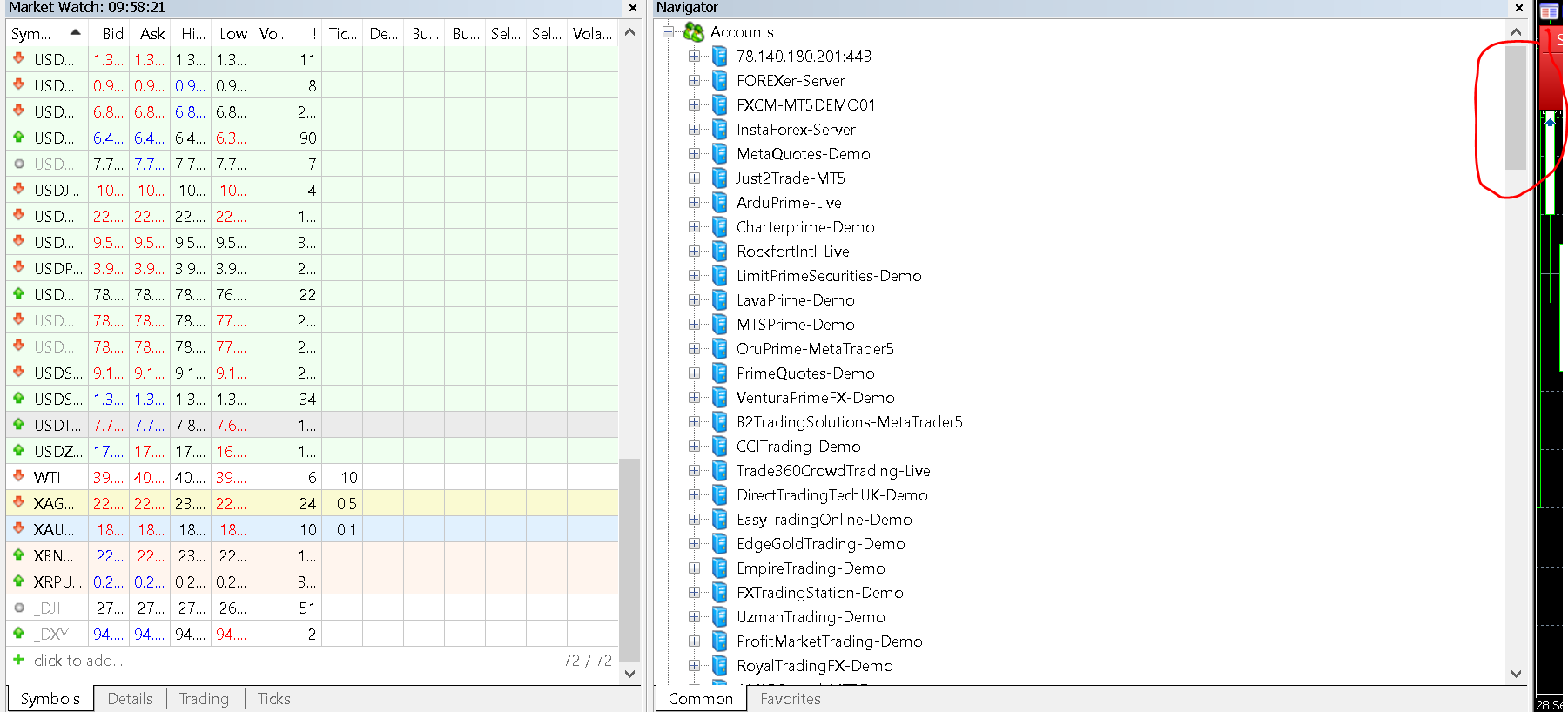The image size is (1568, 712).
Task: Click the Accounts group icon
Action: [694, 32]
